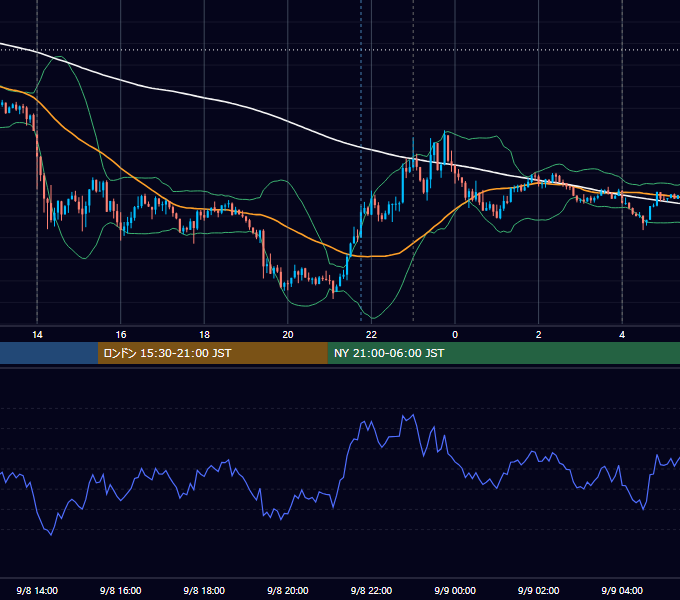Click the 14 hour label on price chart axis
The width and height of the screenshot is (680, 600).
(37, 335)
